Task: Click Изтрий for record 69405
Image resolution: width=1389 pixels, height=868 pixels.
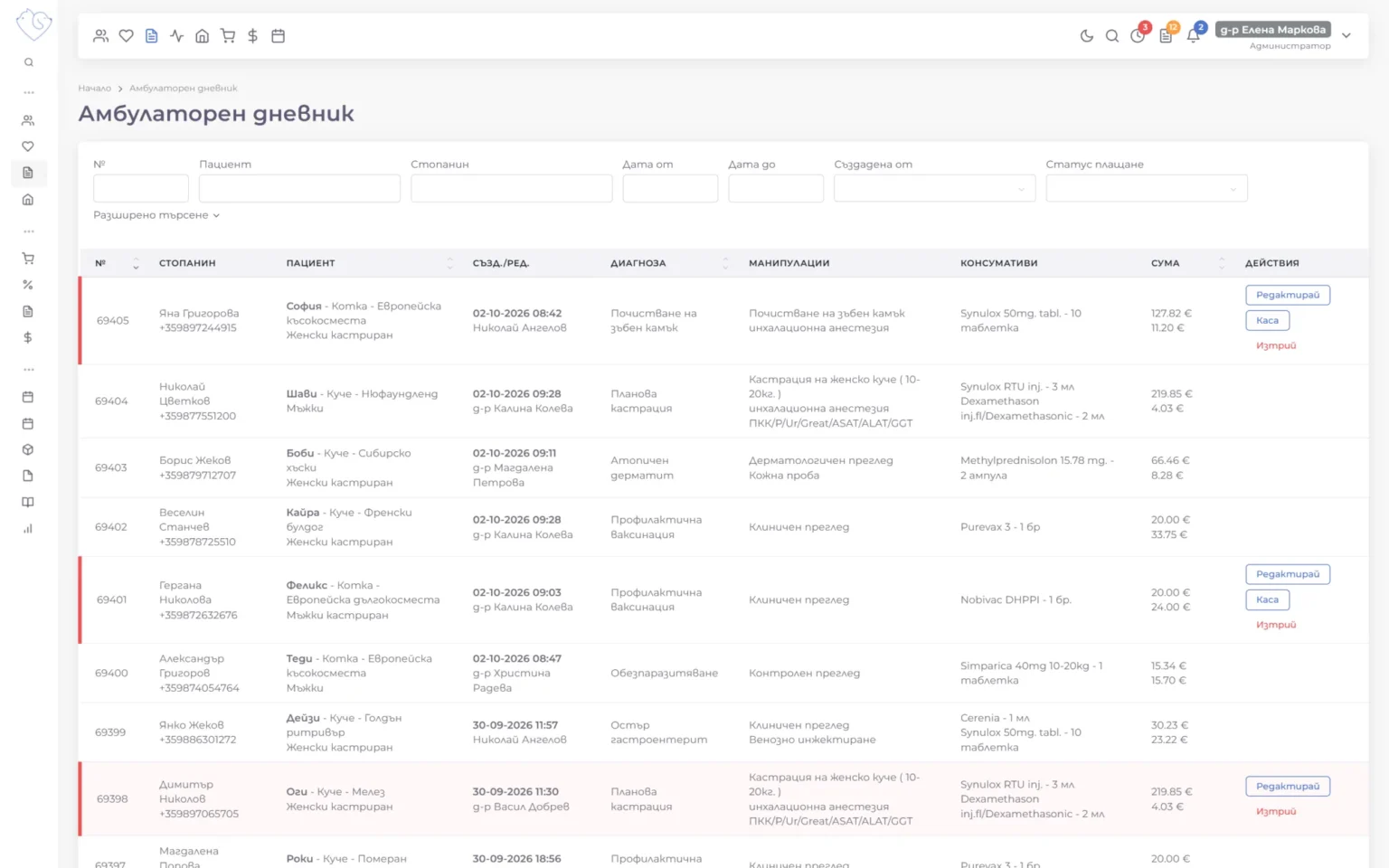Action: pyautogui.click(x=1276, y=345)
